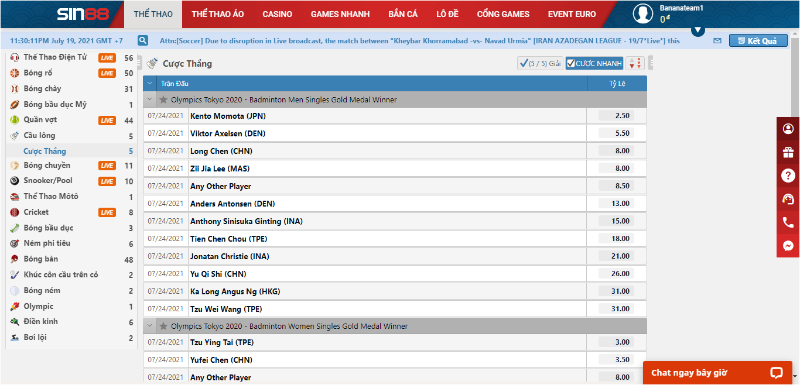Click the handball icon in sidebar
Viewport: 800px width, 385px height.
(x=15, y=291)
